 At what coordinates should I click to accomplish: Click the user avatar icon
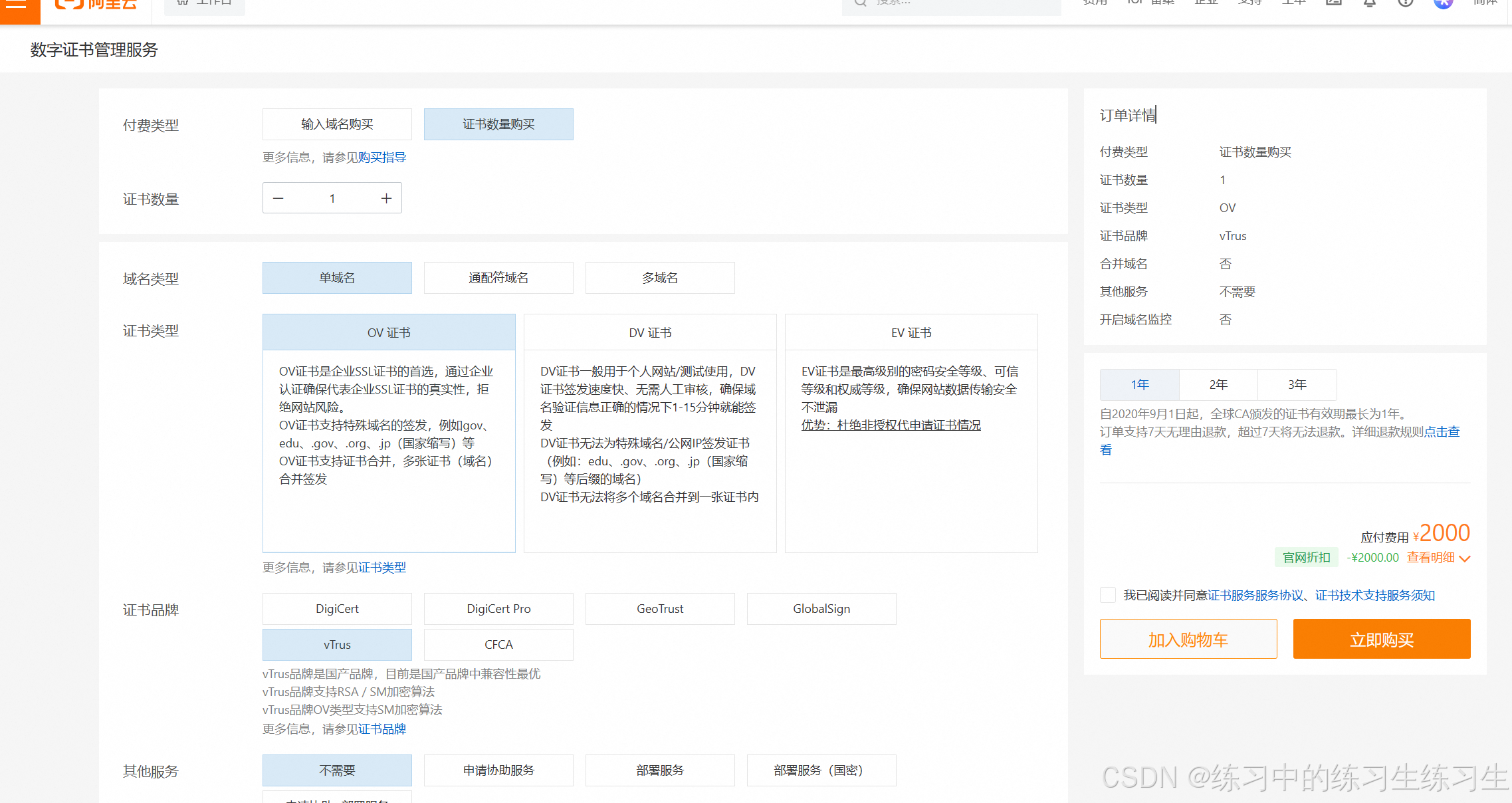coord(1443,3)
